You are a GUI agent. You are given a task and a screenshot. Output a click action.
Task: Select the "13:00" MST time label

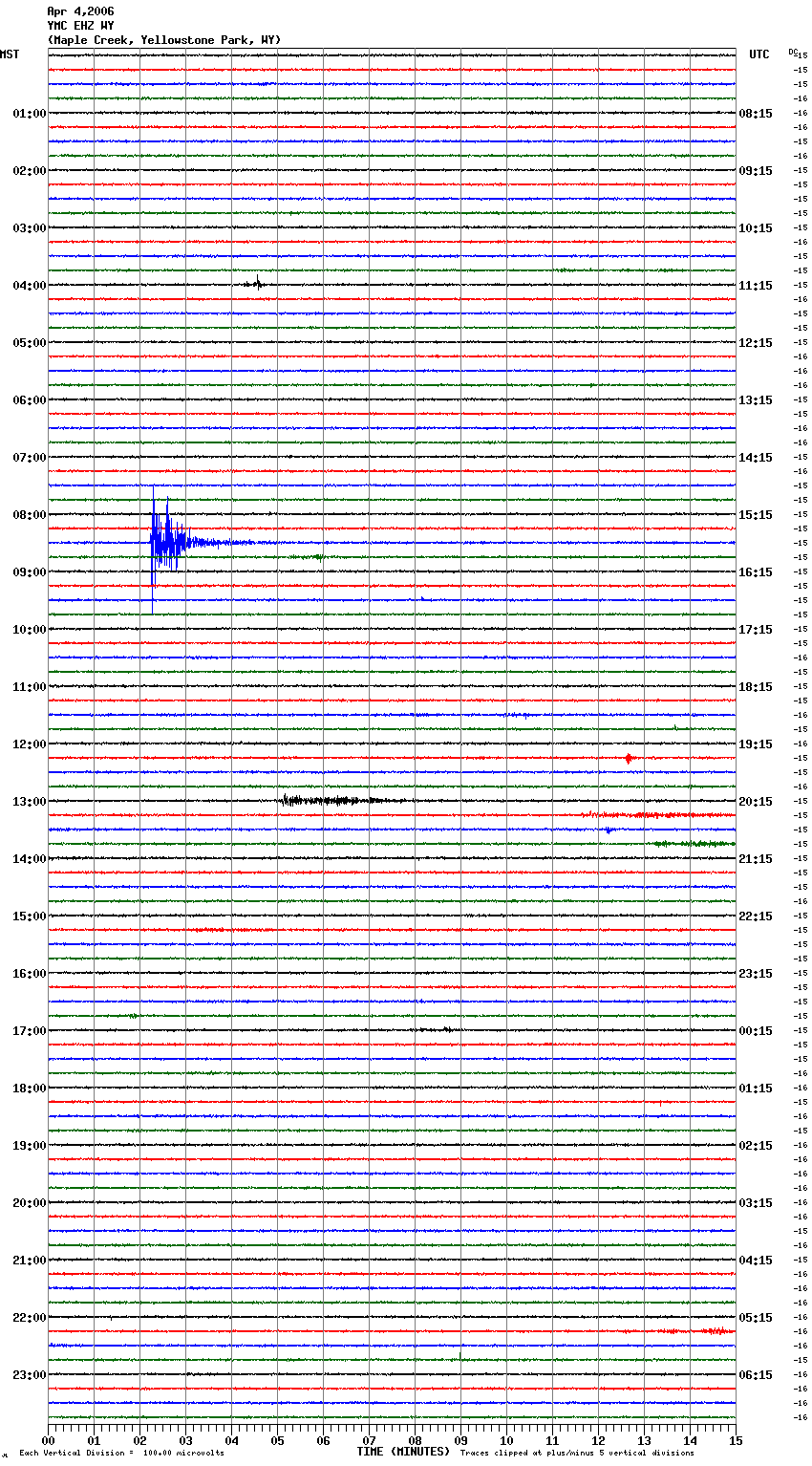click(x=30, y=802)
